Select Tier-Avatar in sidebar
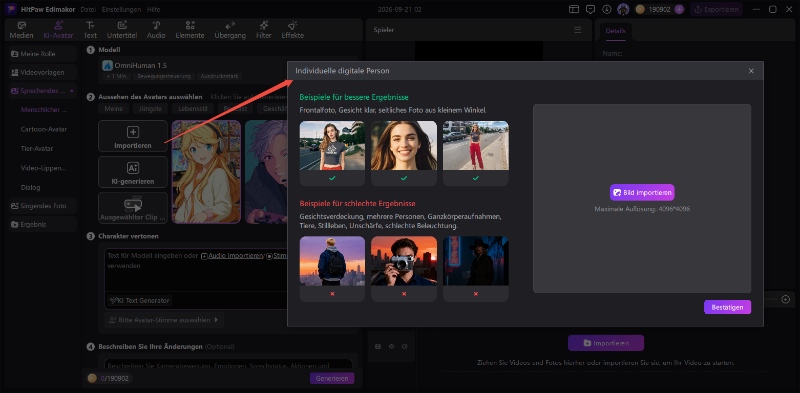The height and width of the screenshot is (393, 800). [x=37, y=149]
